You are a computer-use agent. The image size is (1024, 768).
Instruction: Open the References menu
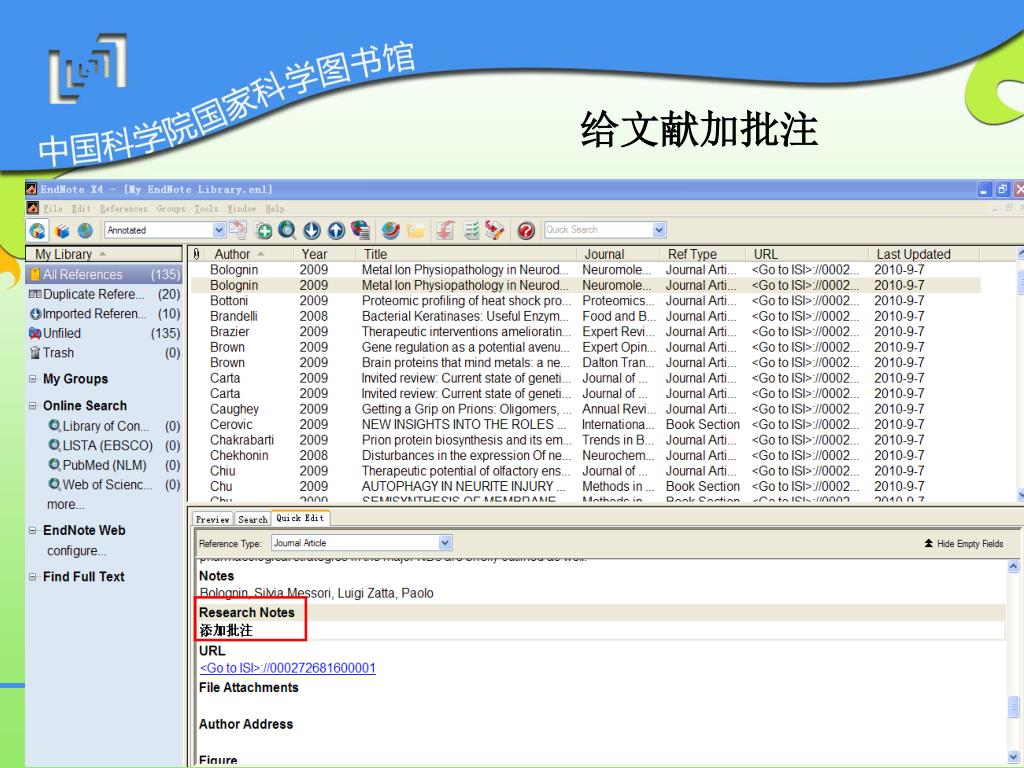tap(123, 208)
